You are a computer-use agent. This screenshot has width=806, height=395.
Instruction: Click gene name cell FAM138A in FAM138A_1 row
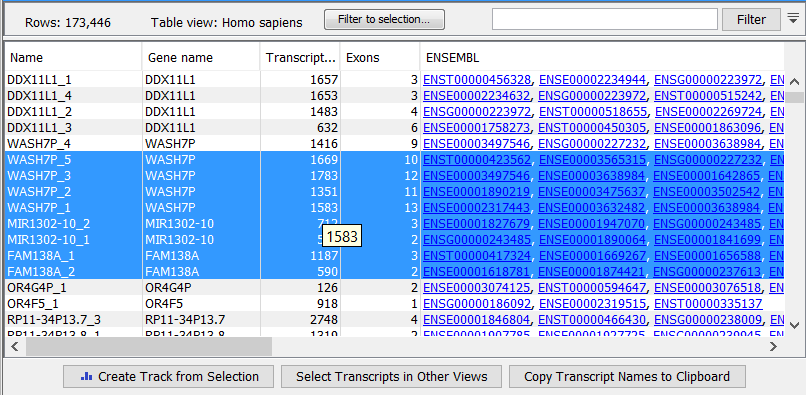point(172,256)
